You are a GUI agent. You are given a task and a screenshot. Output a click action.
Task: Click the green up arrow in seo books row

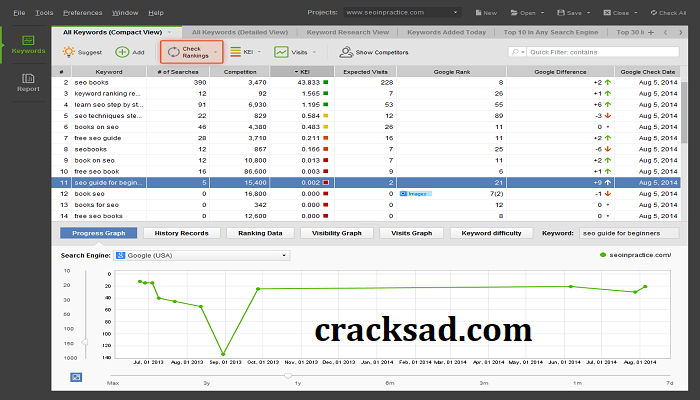608,82
